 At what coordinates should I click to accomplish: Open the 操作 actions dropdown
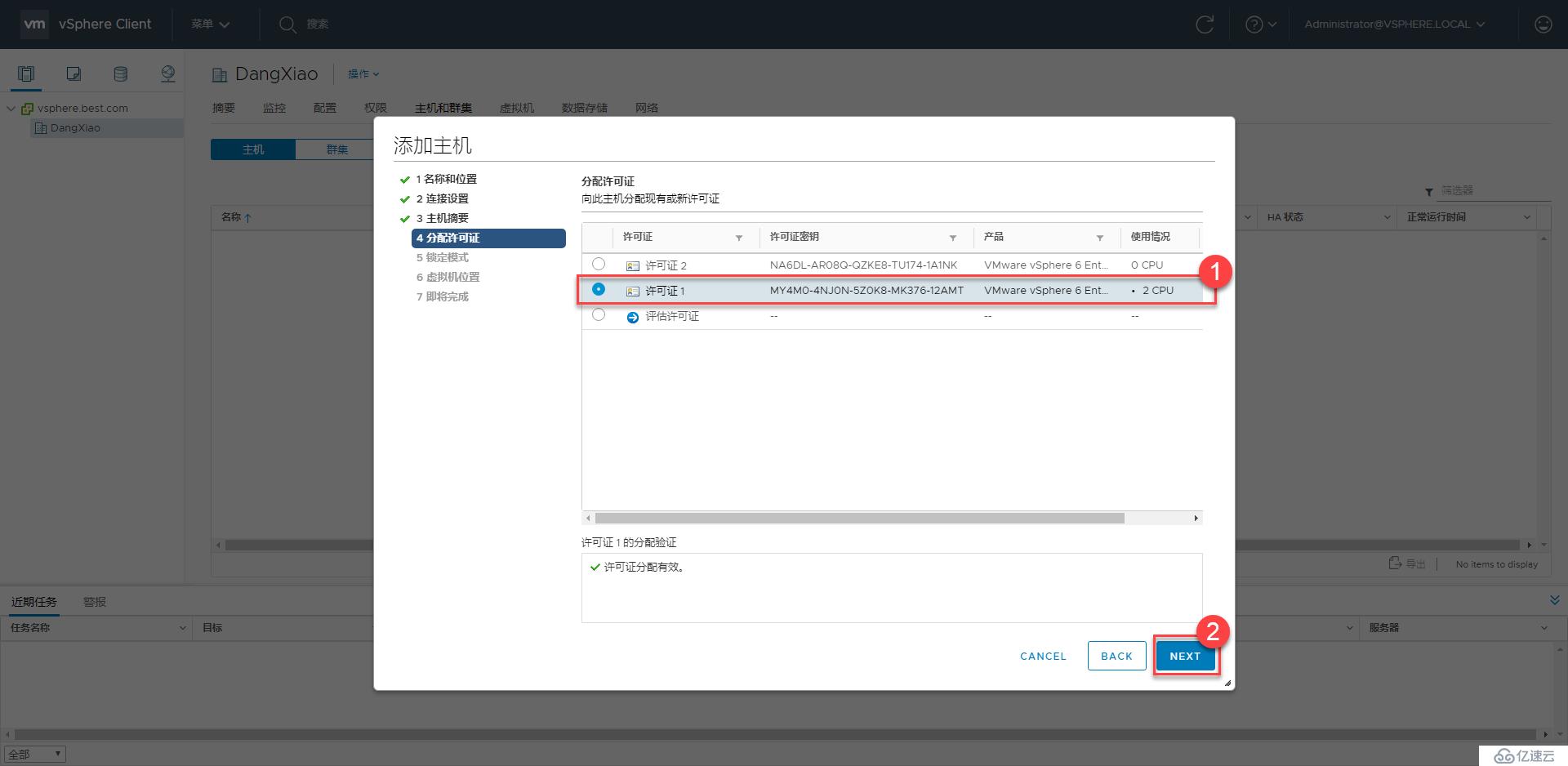[x=363, y=74]
